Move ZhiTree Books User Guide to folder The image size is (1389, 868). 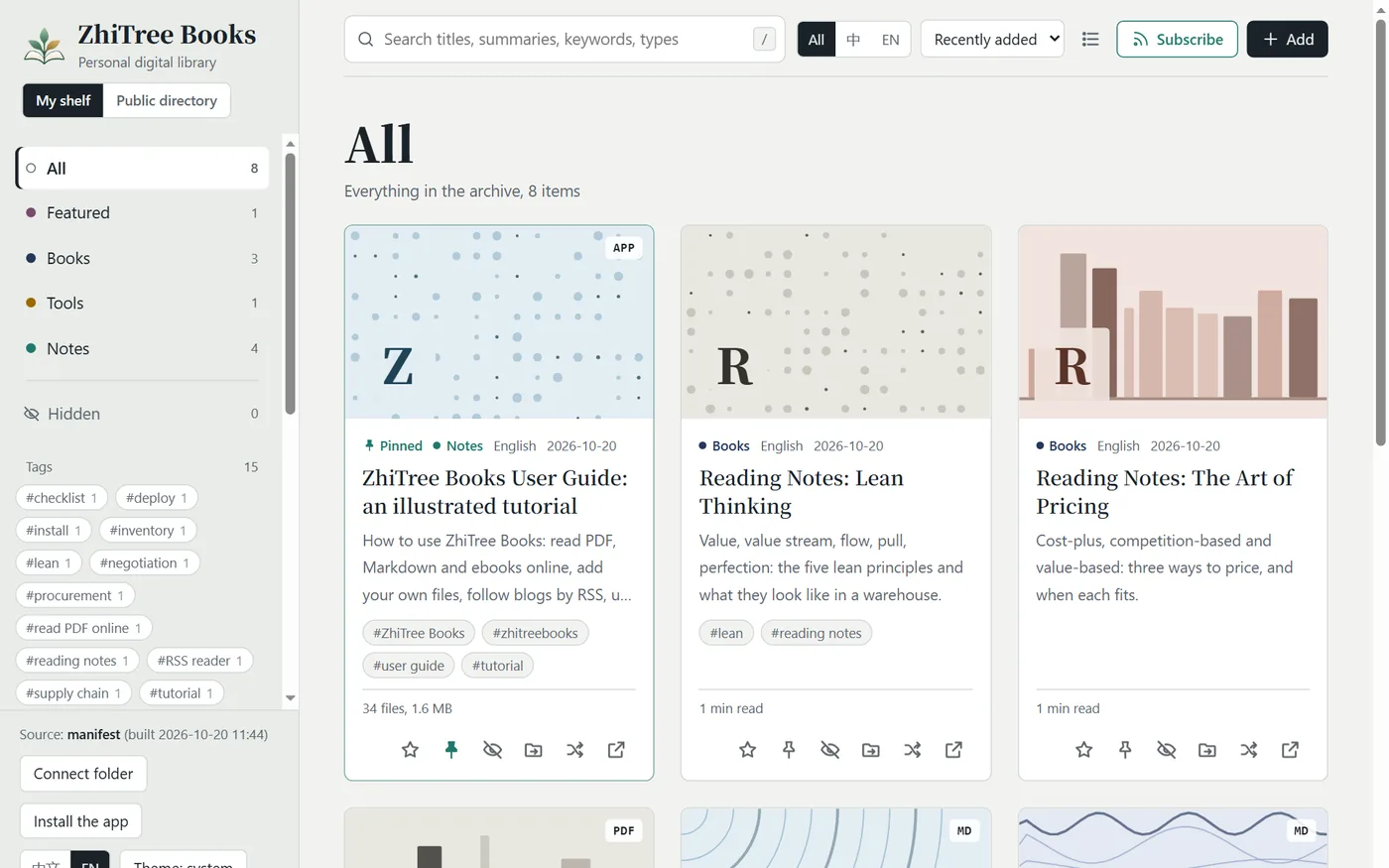tap(534, 750)
